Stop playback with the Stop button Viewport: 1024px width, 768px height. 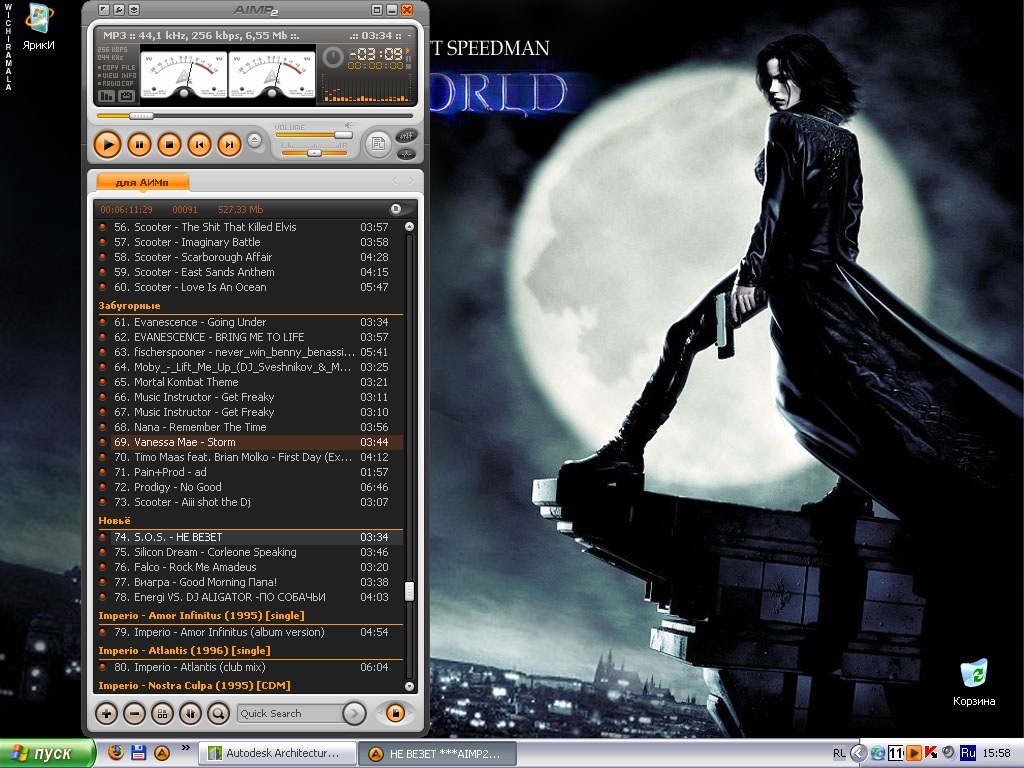169,145
